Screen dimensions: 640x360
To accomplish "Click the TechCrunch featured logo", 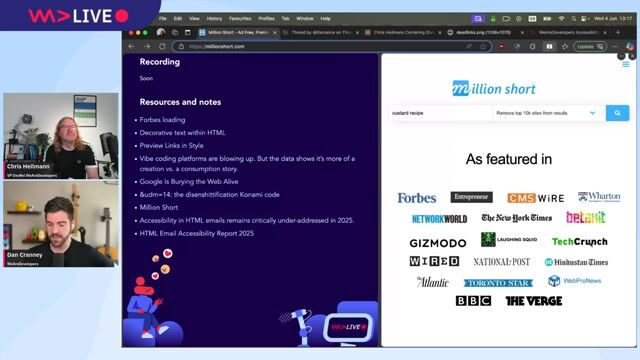I will (580, 242).
